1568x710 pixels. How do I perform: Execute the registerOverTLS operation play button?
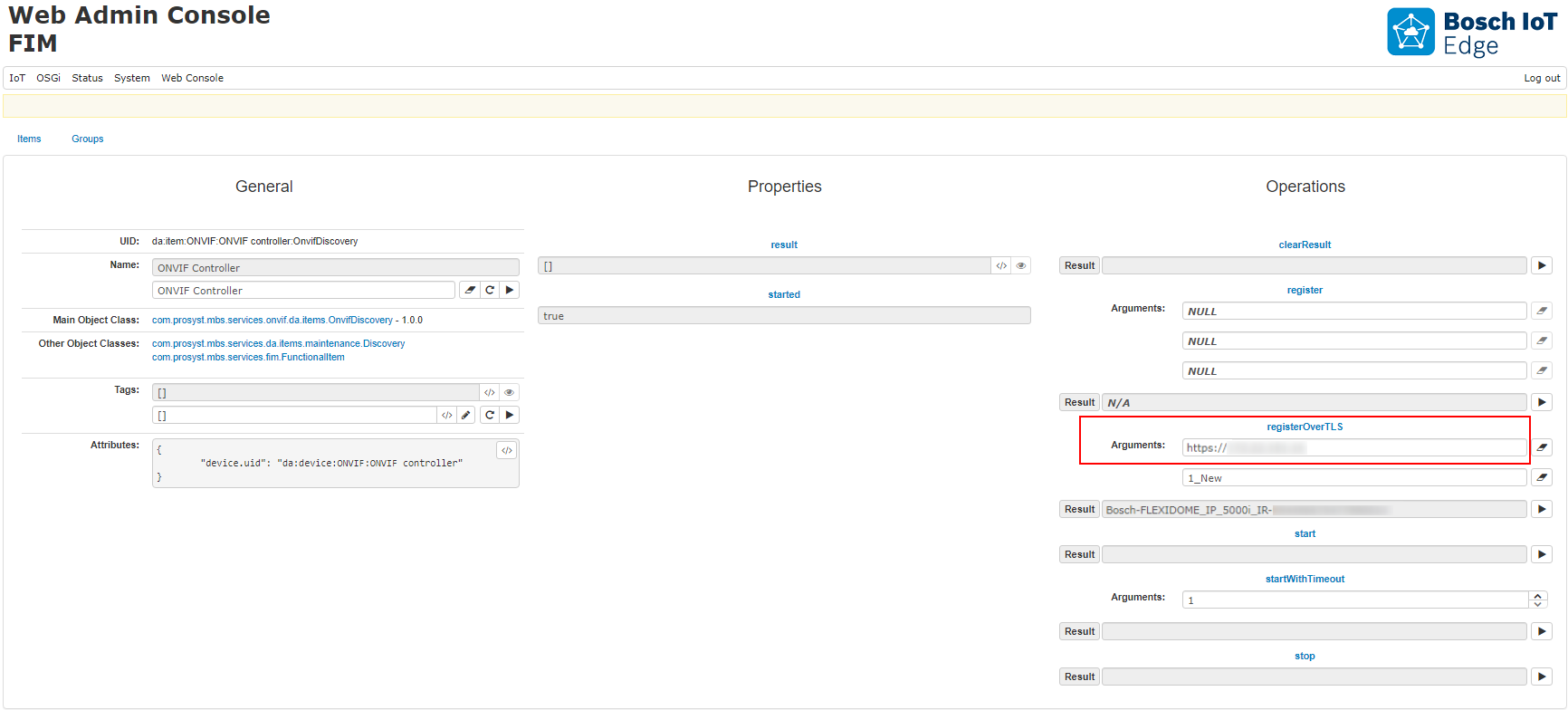1541,509
